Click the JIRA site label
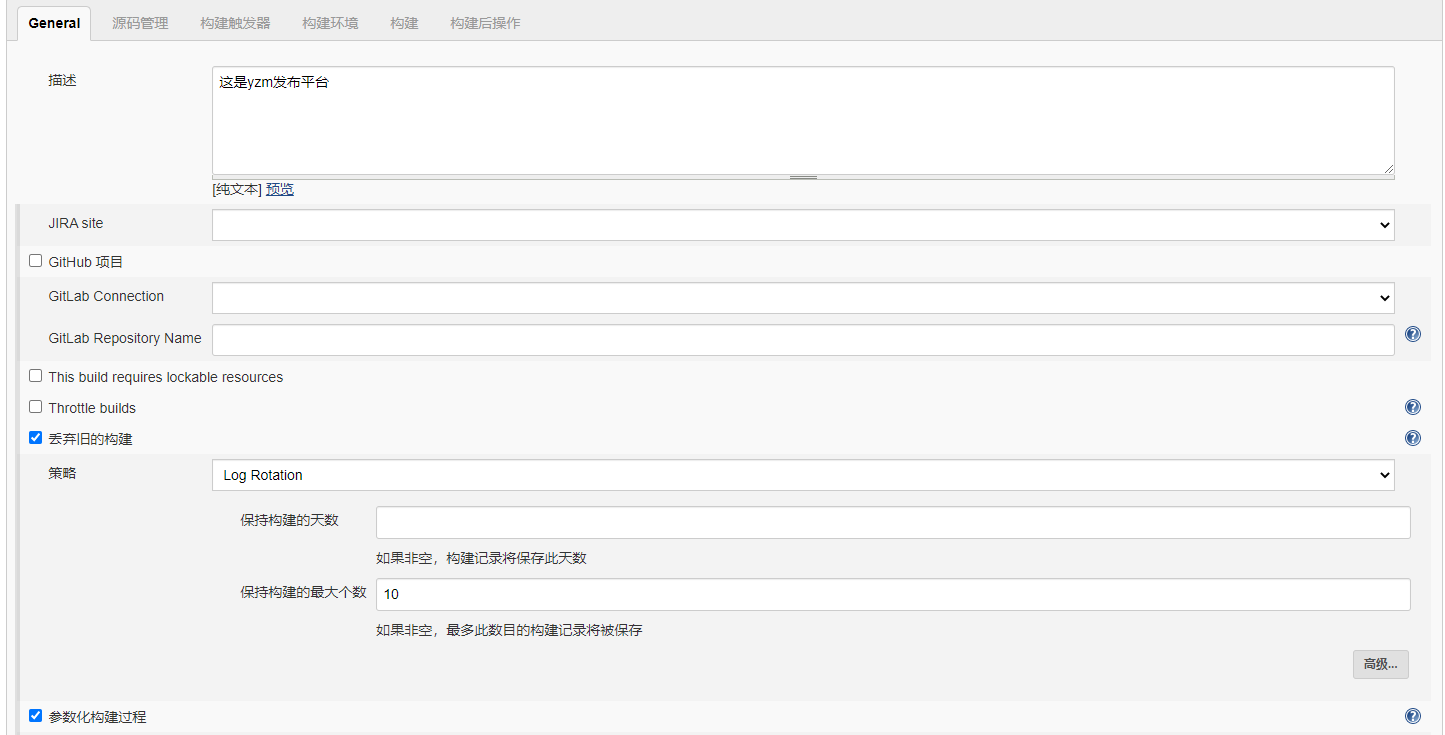Image resolution: width=1445 pixels, height=735 pixels. 76,223
